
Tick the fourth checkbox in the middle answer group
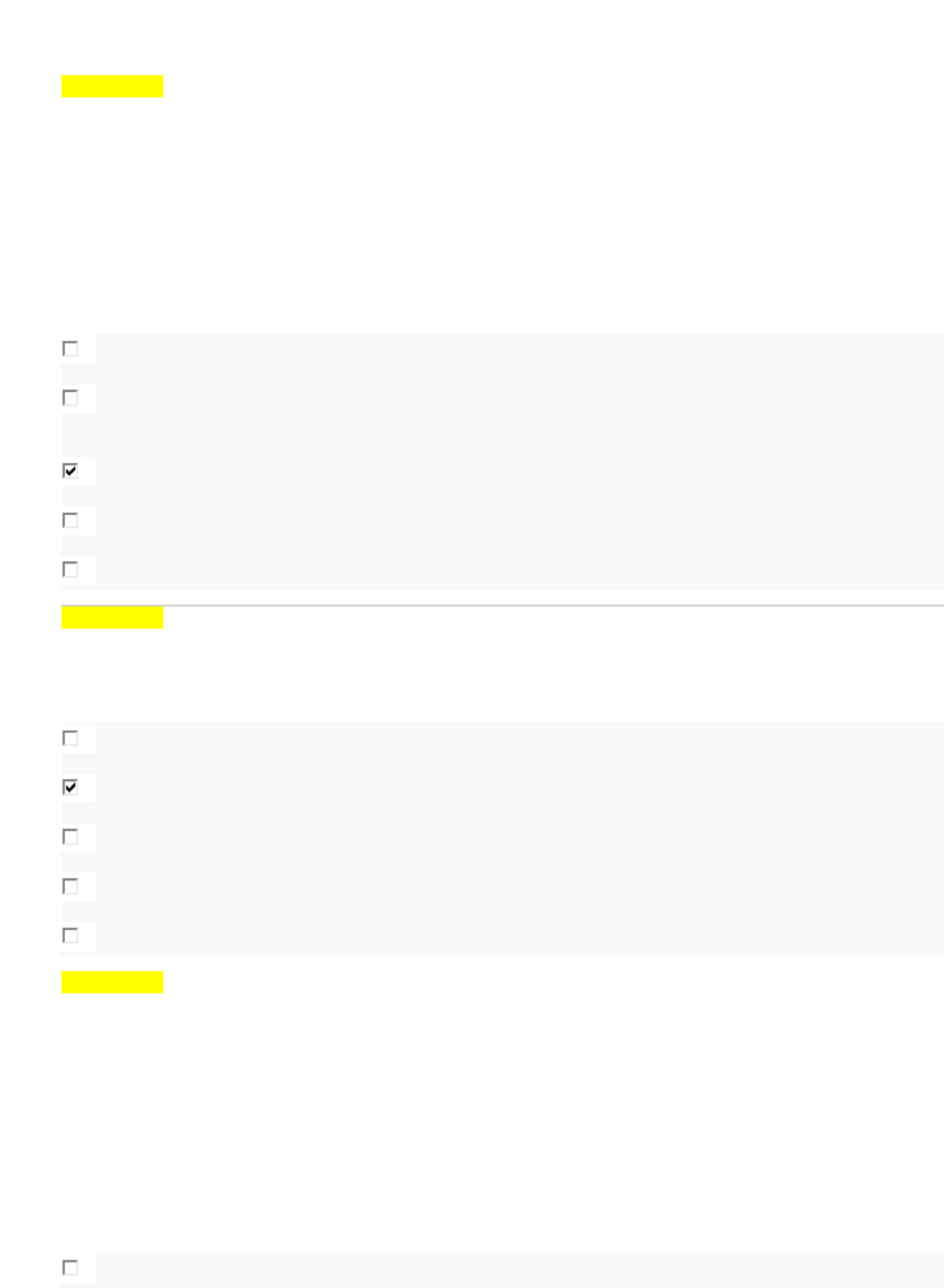tap(71, 886)
